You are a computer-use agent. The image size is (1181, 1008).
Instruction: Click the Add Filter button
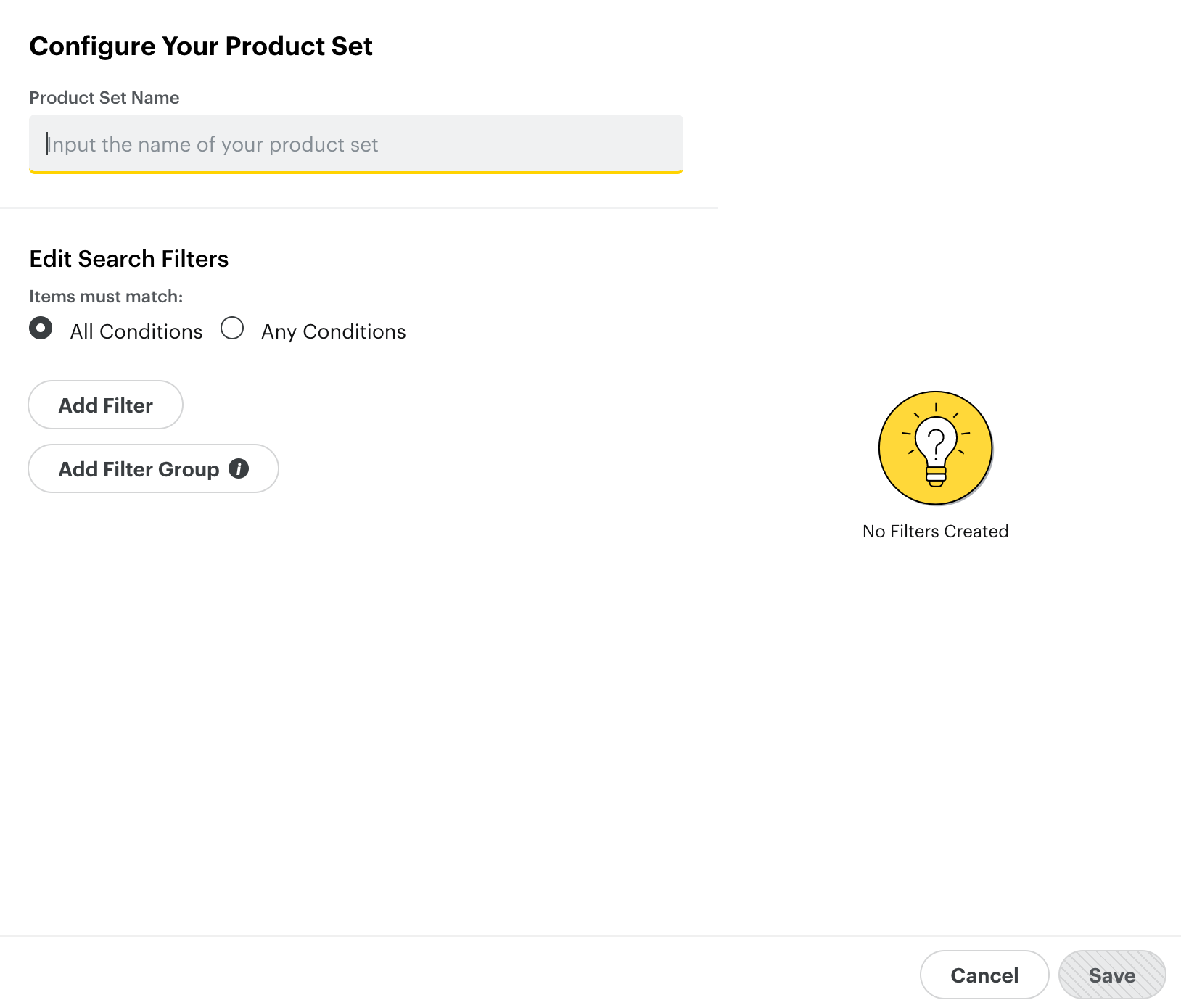pos(105,405)
